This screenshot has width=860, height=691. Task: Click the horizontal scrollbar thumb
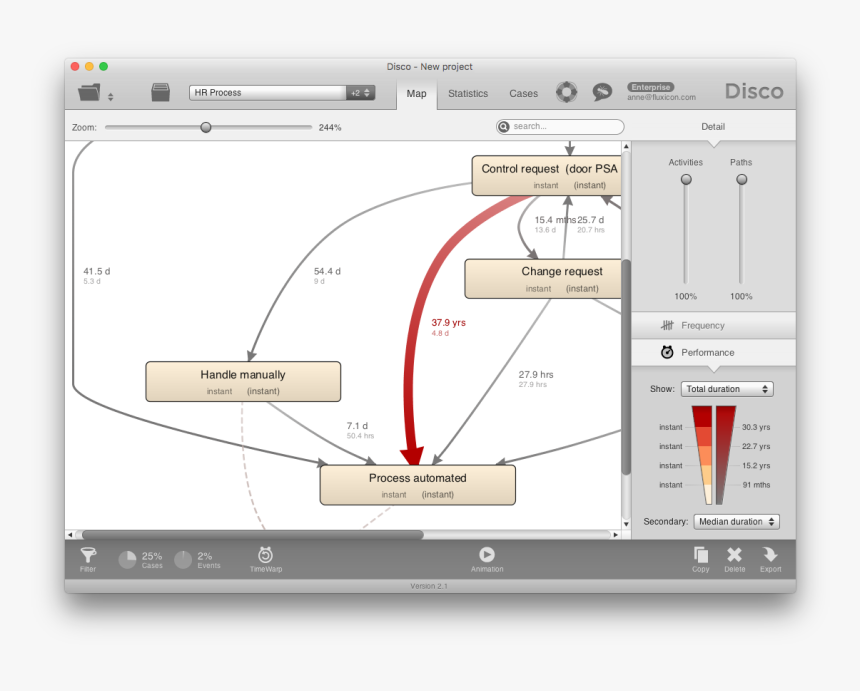tap(253, 534)
